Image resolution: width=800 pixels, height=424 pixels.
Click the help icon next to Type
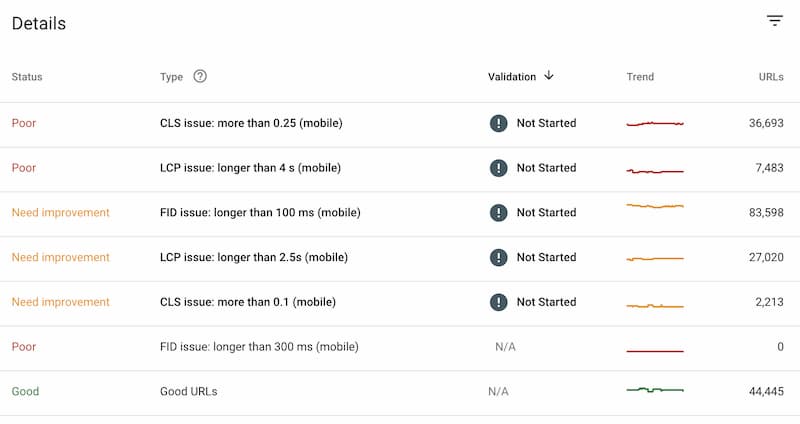click(200, 76)
